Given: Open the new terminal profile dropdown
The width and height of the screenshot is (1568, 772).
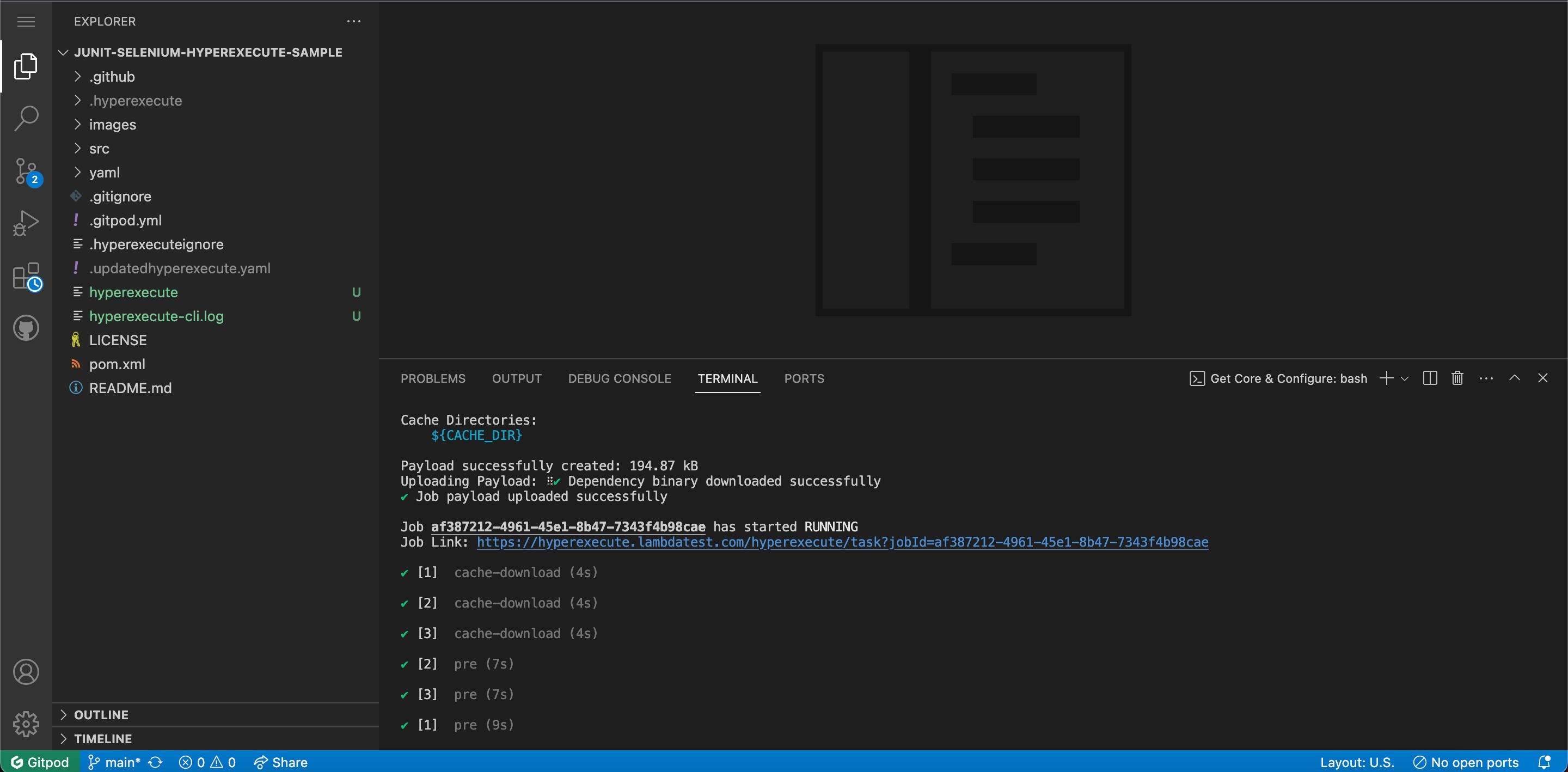Looking at the screenshot, I should 1405,379.
